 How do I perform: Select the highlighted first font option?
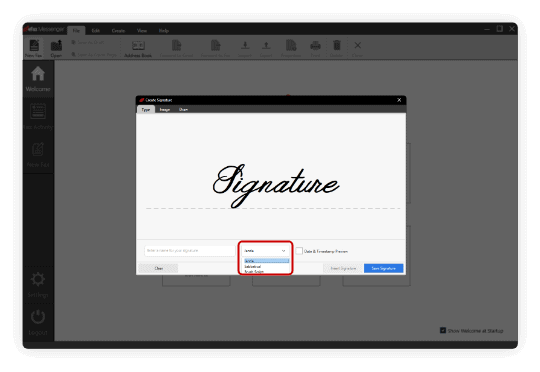(x=267, y=261)
